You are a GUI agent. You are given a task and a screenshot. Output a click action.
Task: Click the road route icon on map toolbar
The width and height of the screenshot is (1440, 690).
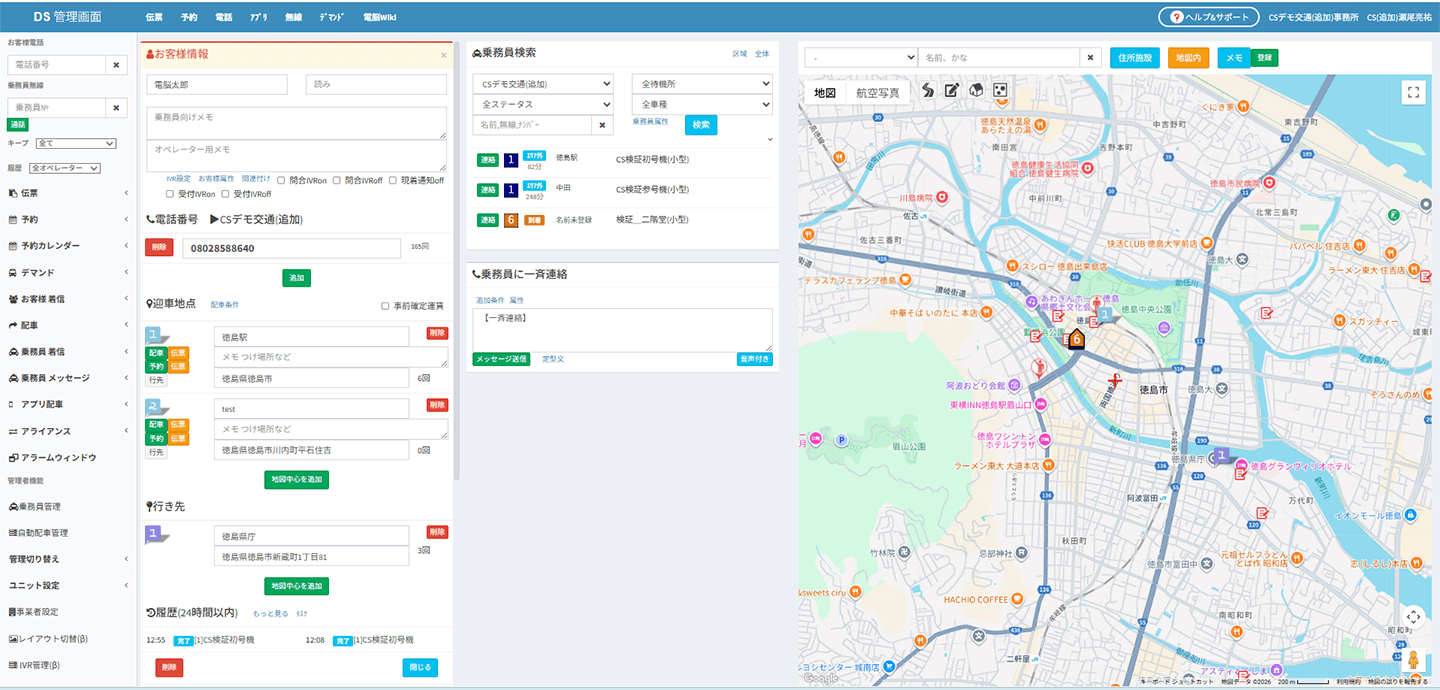coord(928,91)
